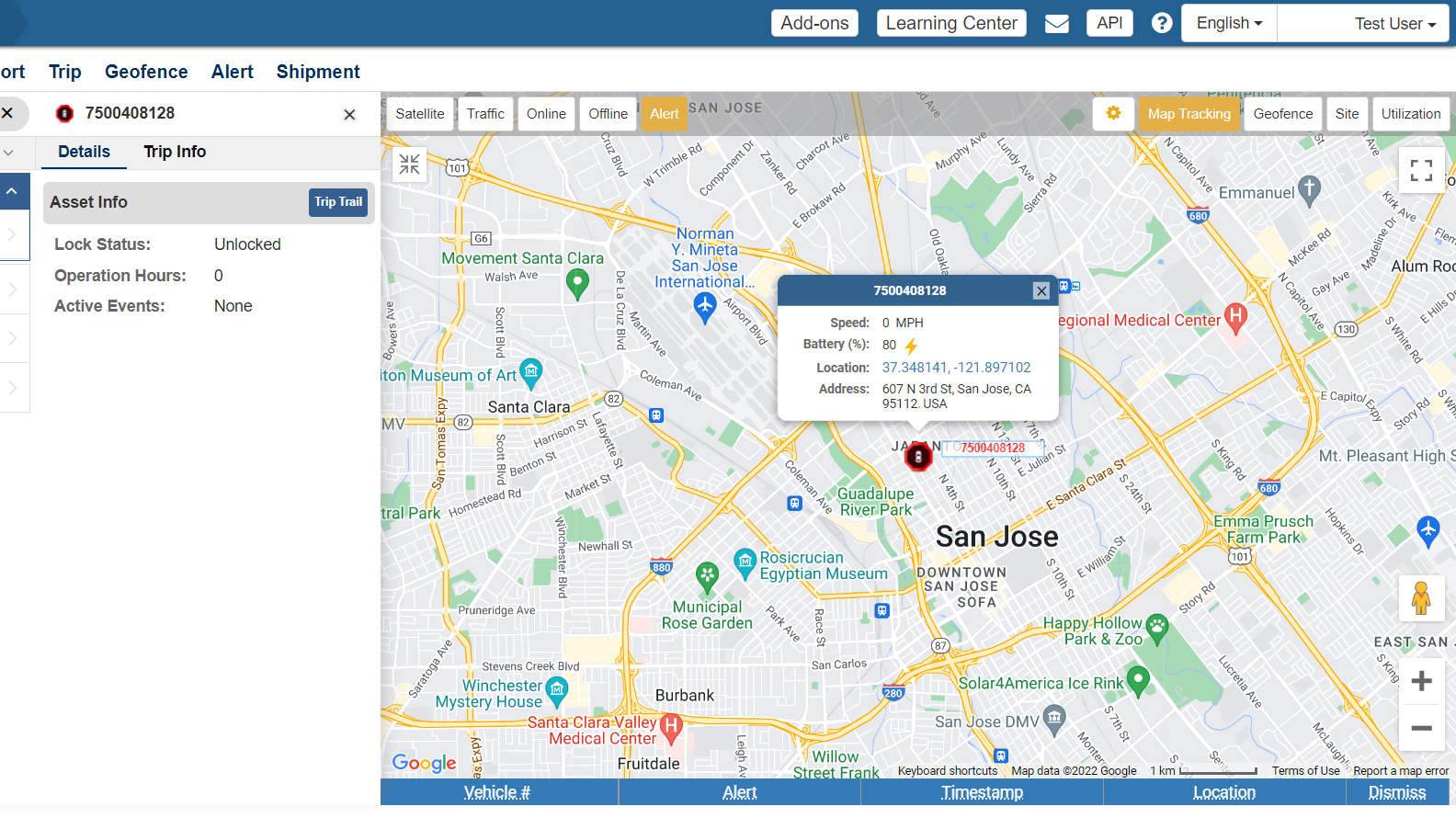
Task: Open the Test User account menu
Action: click(1393, 24)
